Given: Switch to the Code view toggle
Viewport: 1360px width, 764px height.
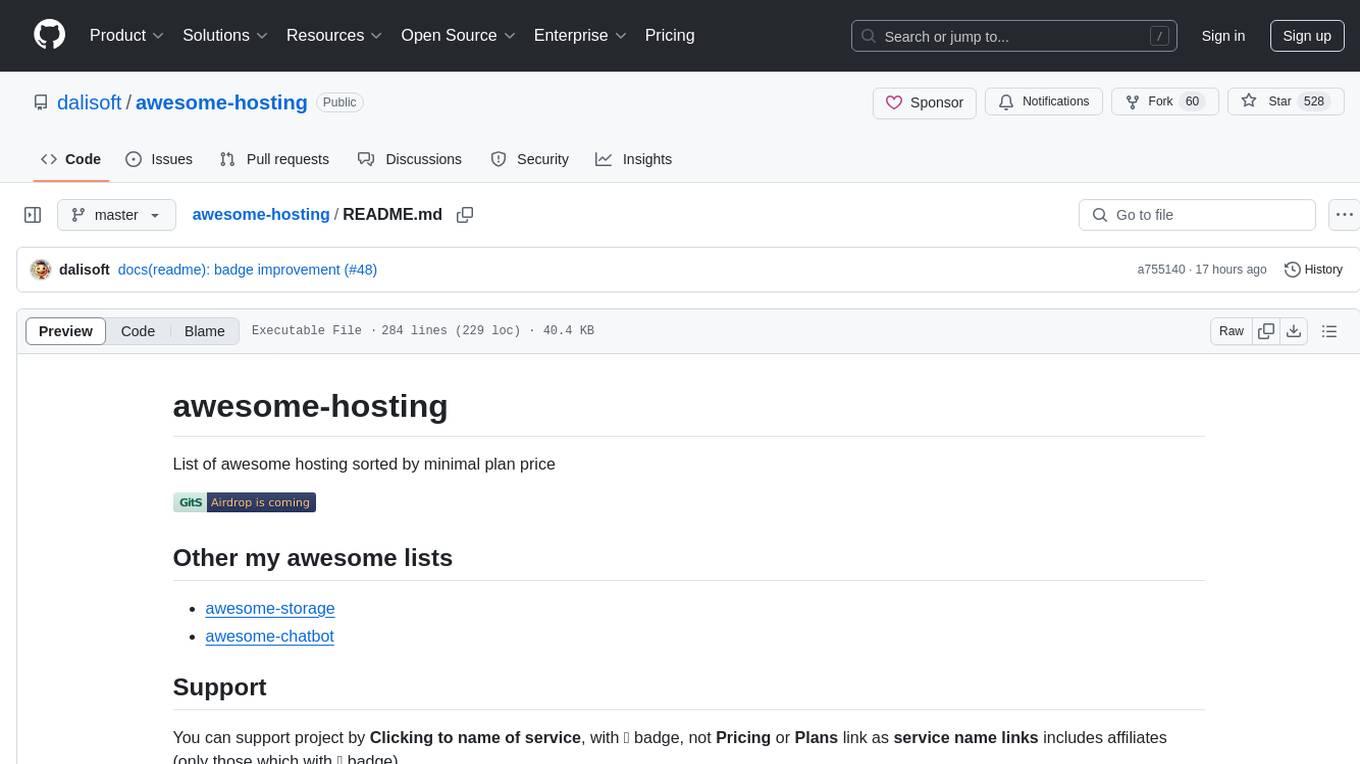Looking at the screenshot, I should [138, 331].
